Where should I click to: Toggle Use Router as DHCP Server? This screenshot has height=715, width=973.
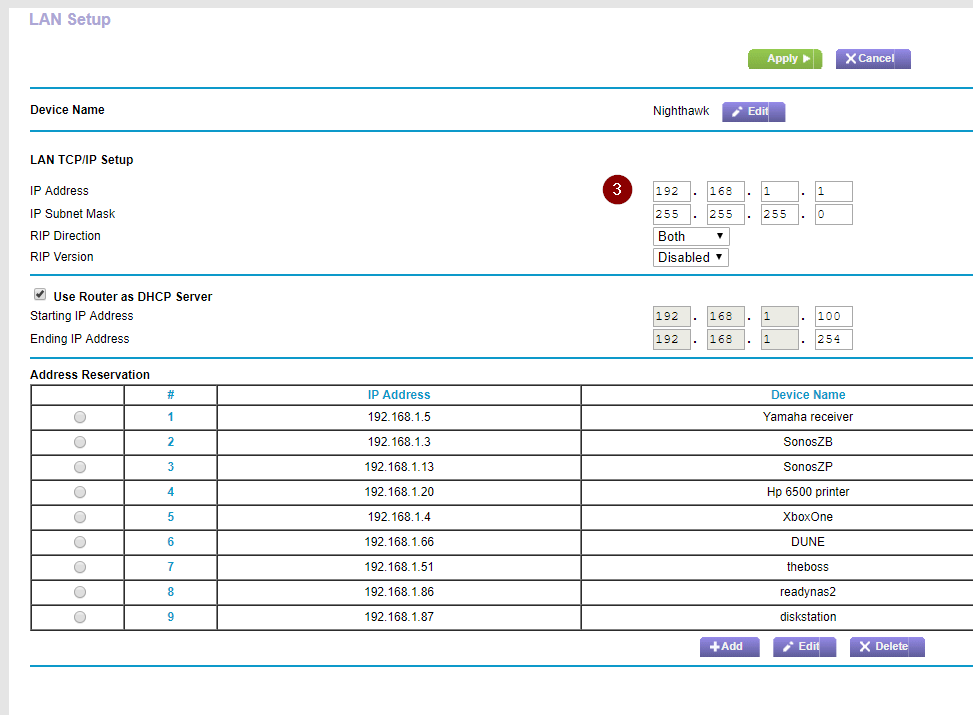[40, 295]
